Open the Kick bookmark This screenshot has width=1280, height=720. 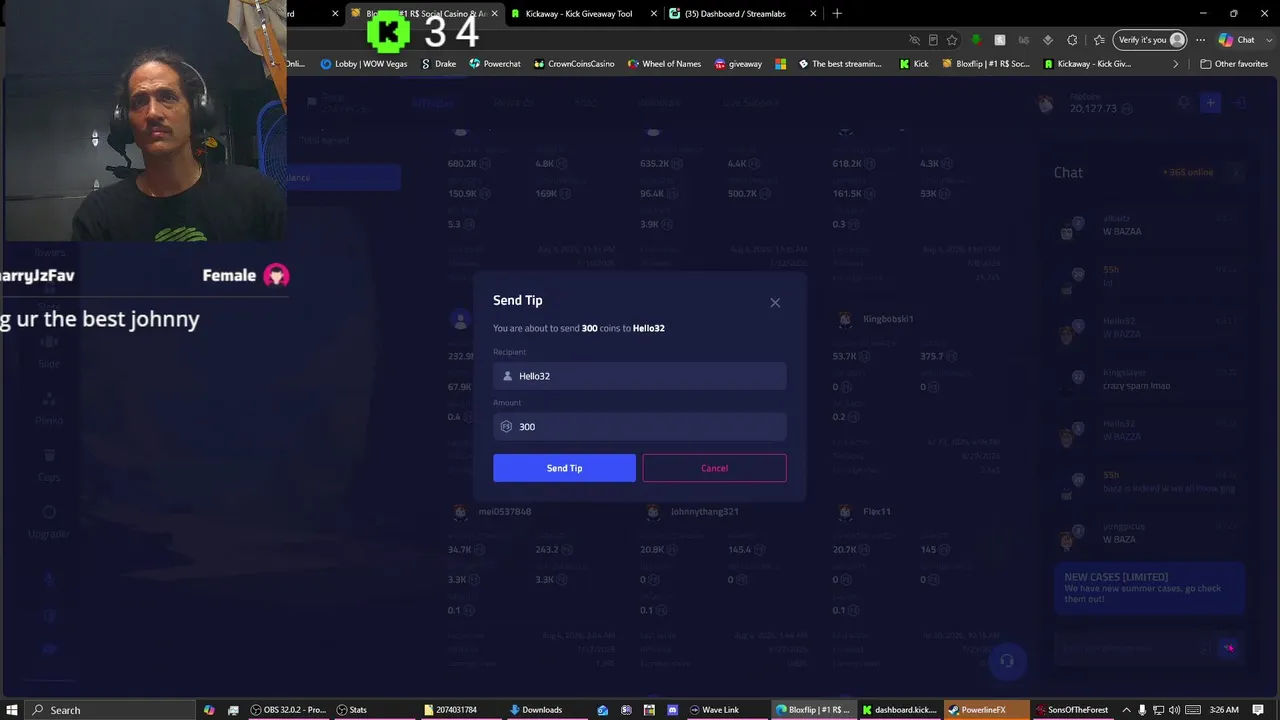tap(914, 64)
